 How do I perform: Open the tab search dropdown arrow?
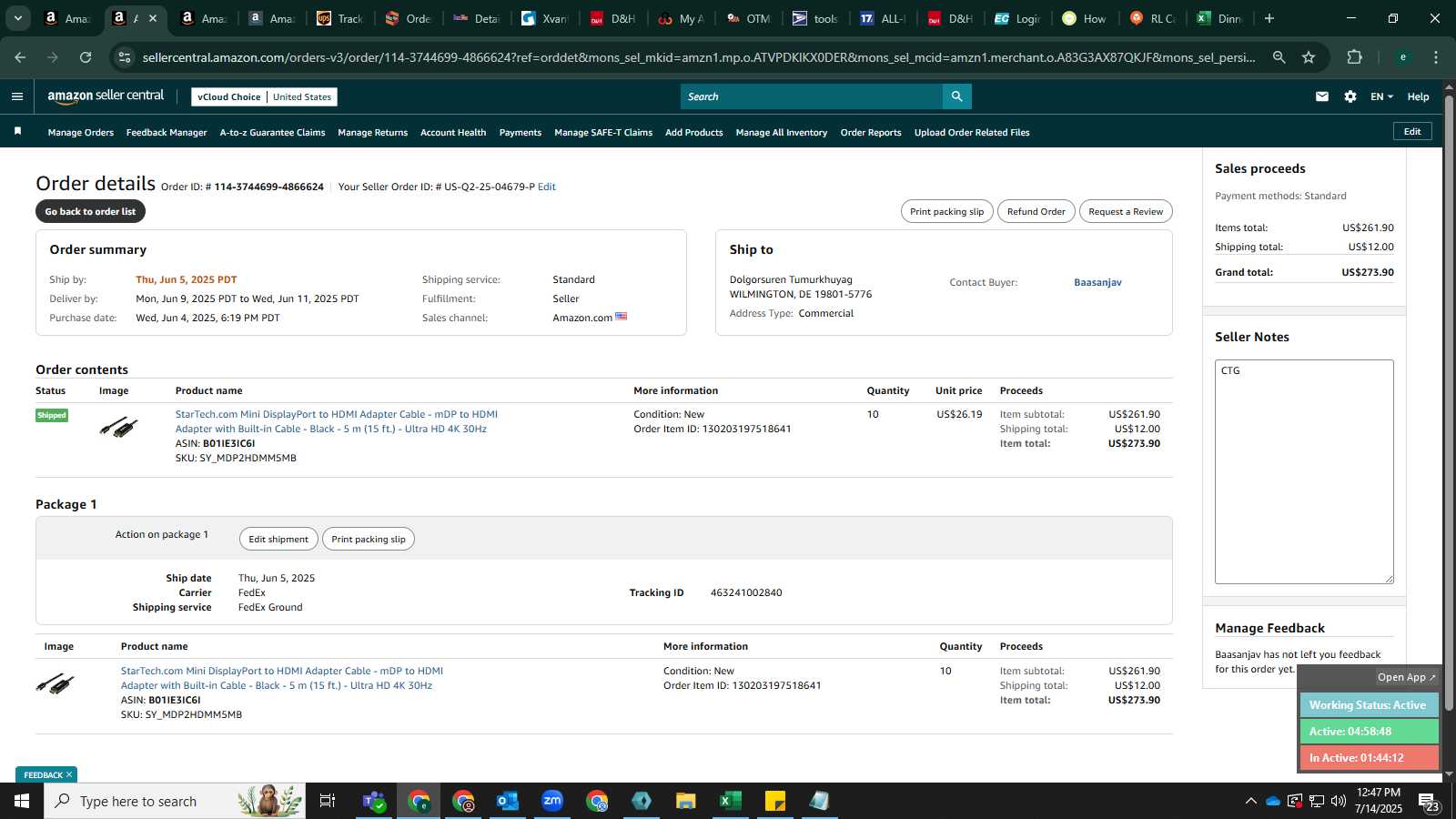[17, 18]
